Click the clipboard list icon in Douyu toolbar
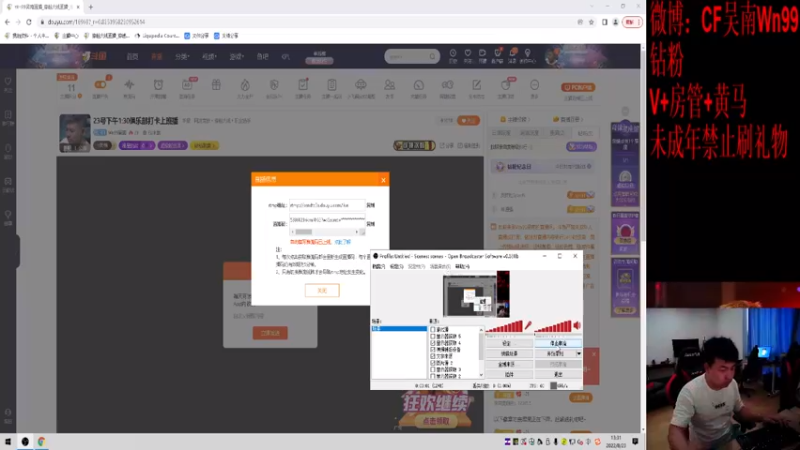 click(332, 85)
